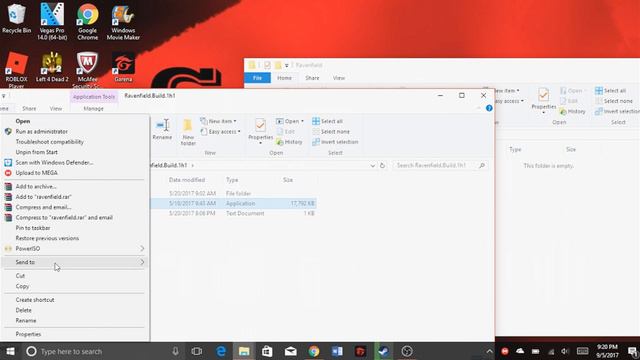Click Select all in the front window ribbon
Viewport: 640px width, 360px height.
(327, 121)
